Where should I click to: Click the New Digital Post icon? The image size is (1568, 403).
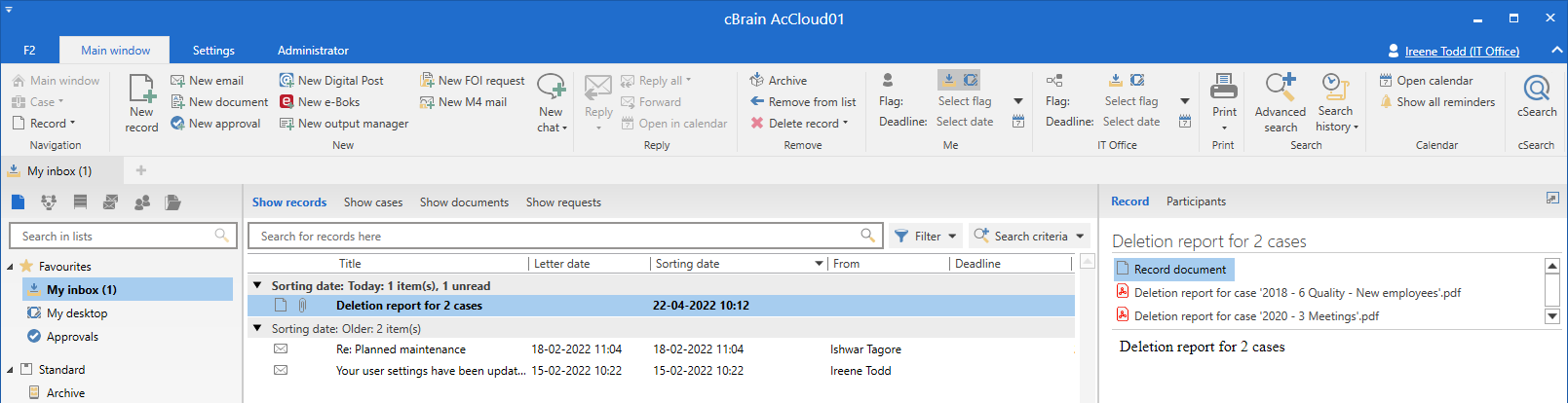(x=287, y=81)
